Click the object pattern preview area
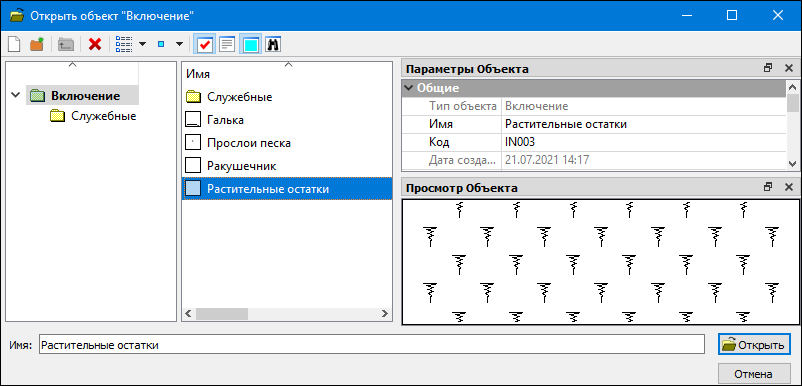Screen dimensions: 802x386 click(x=600, y=262)
